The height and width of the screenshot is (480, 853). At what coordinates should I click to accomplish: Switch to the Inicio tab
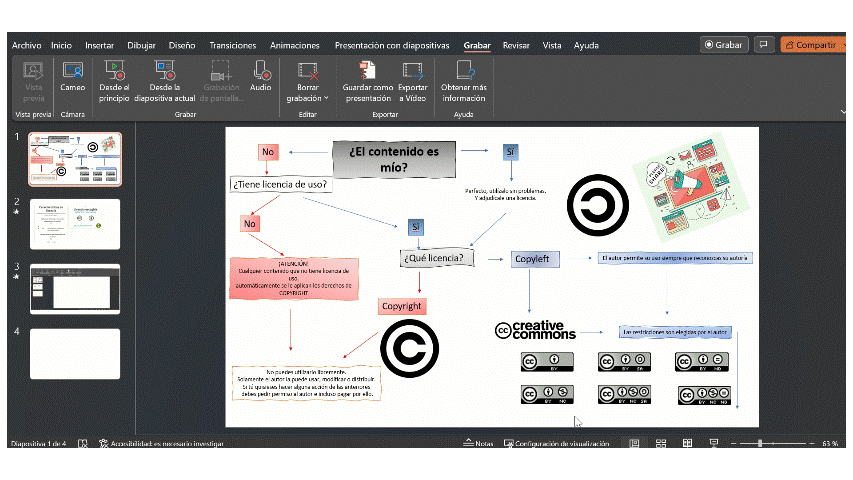(x=61, y=46)
